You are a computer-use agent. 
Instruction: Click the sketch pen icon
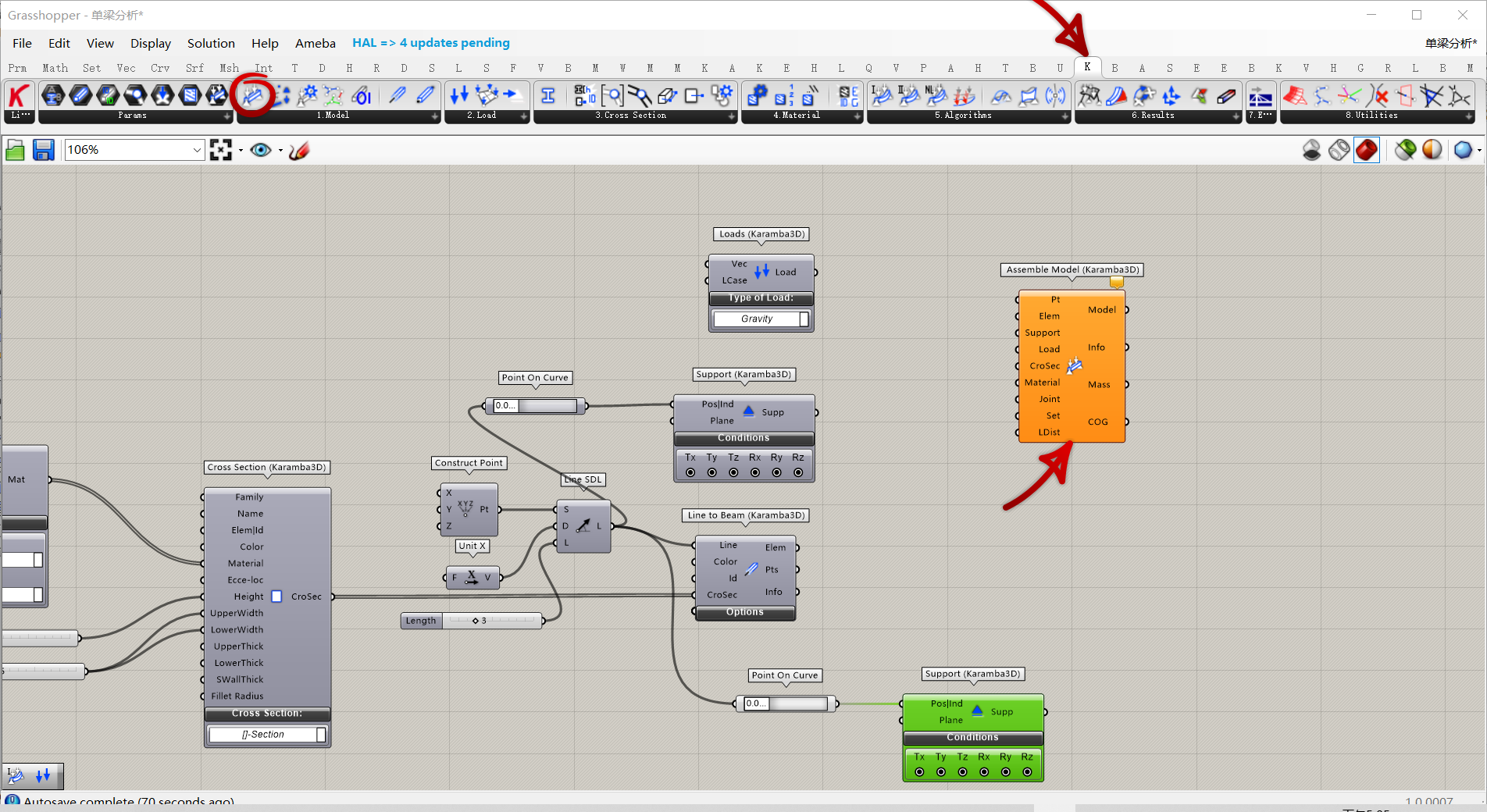point(299,150)
